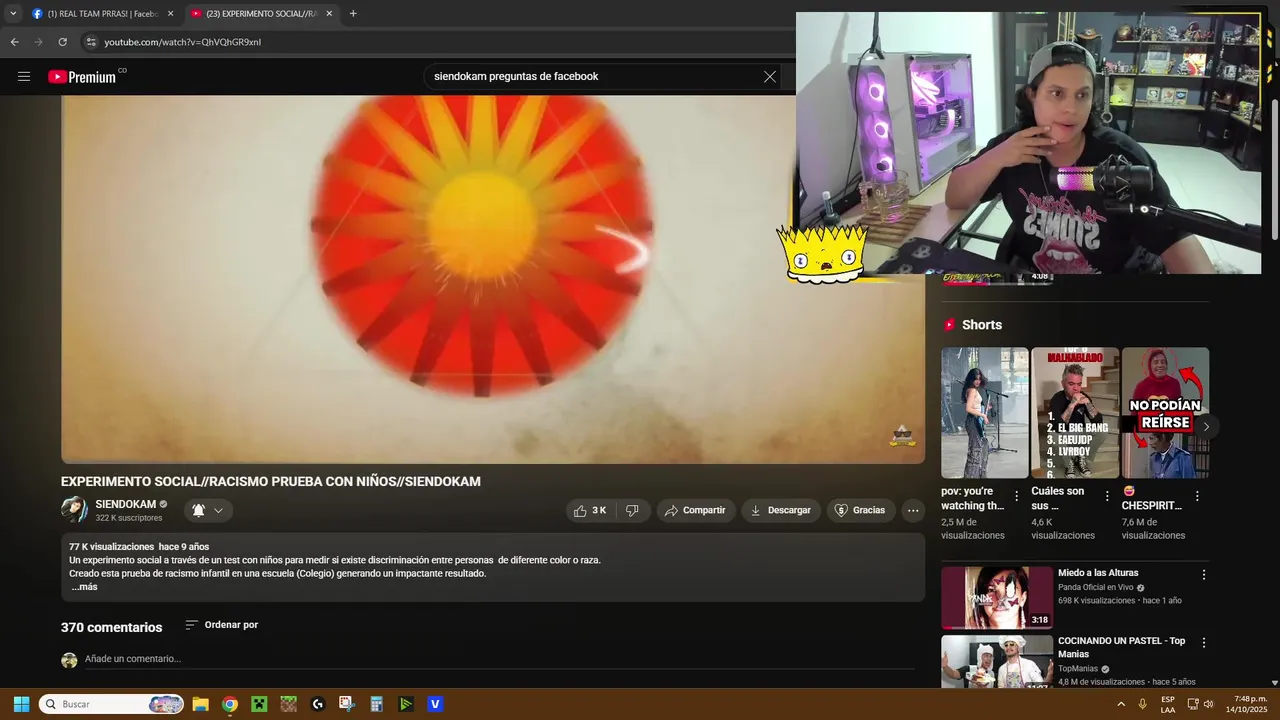Screen dimensions: 1280x720
Task: Open notification bell dropdown for SIENDOKAM
Action: coord(208,510)
